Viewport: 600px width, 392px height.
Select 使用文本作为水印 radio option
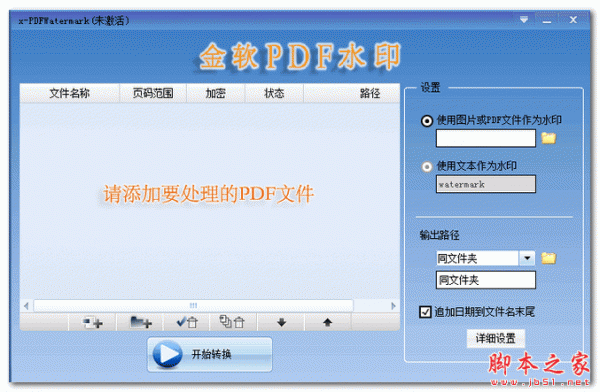[426, 167]
